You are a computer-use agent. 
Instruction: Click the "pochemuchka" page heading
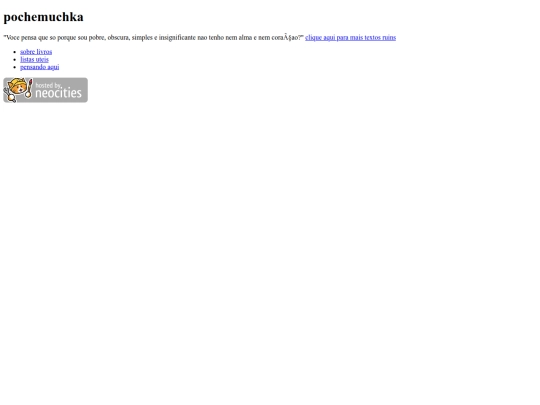(43, 17)
